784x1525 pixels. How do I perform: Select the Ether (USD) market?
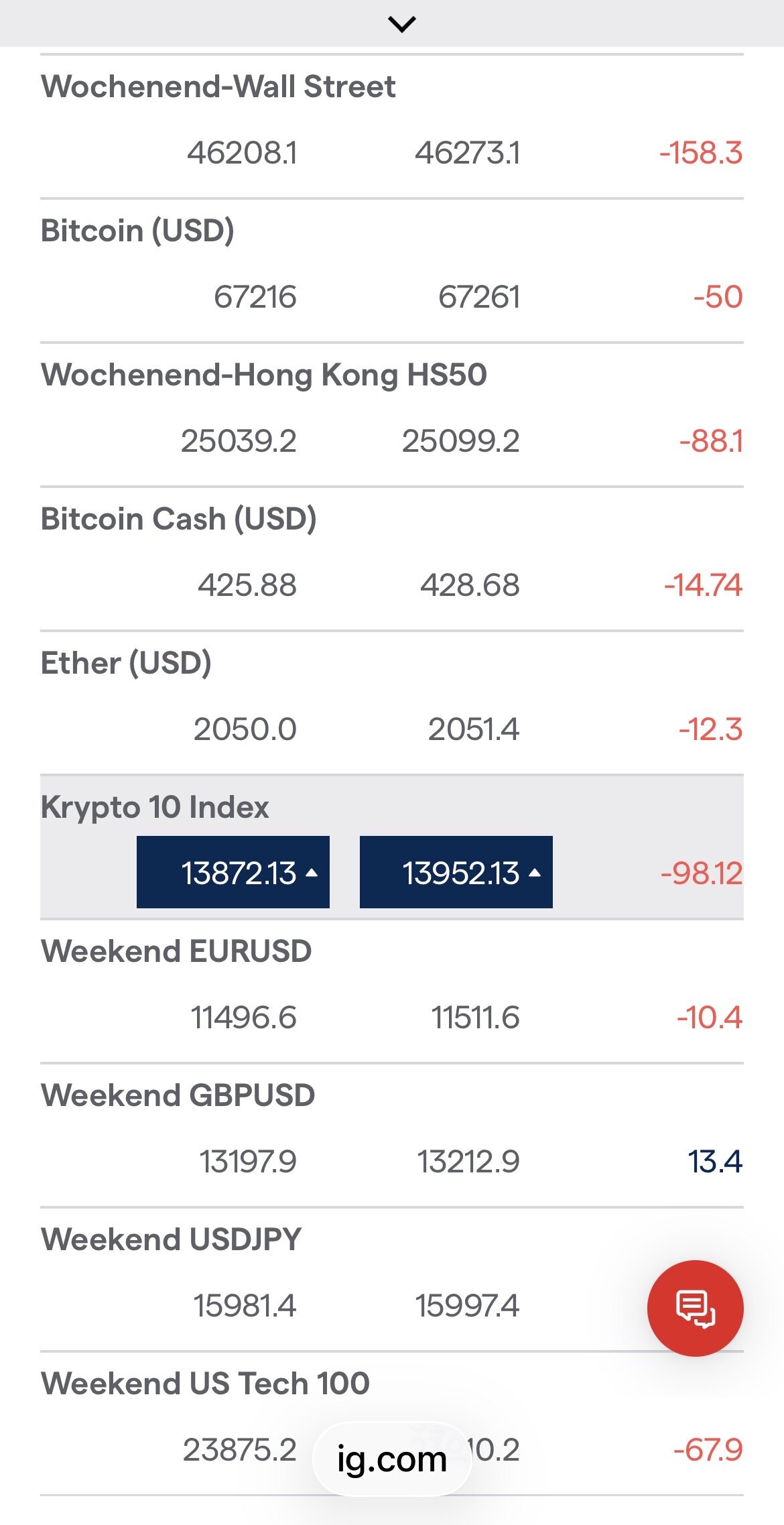[x=127, y=664]
